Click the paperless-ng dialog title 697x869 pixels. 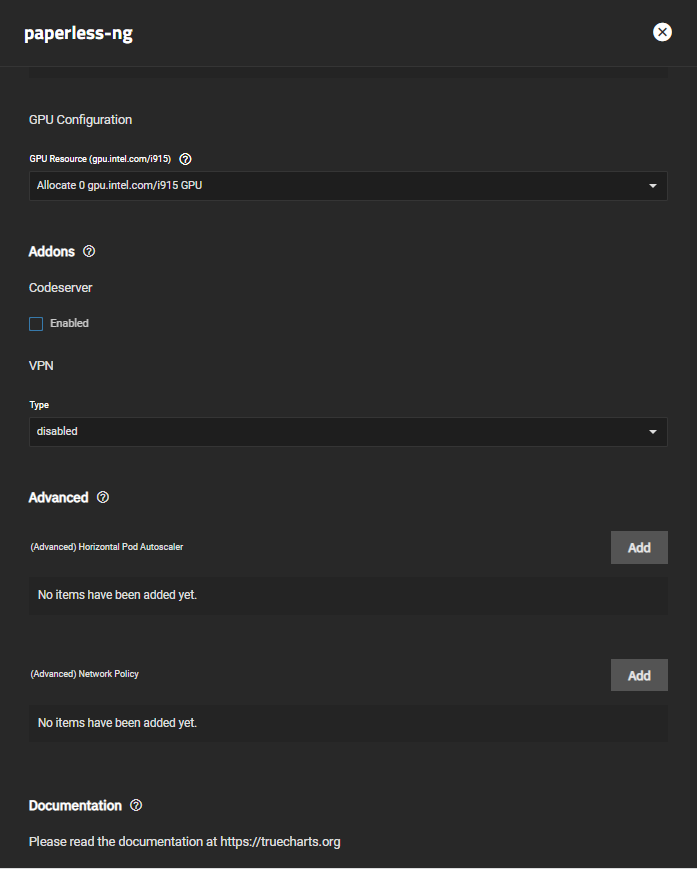pos(78,33)
